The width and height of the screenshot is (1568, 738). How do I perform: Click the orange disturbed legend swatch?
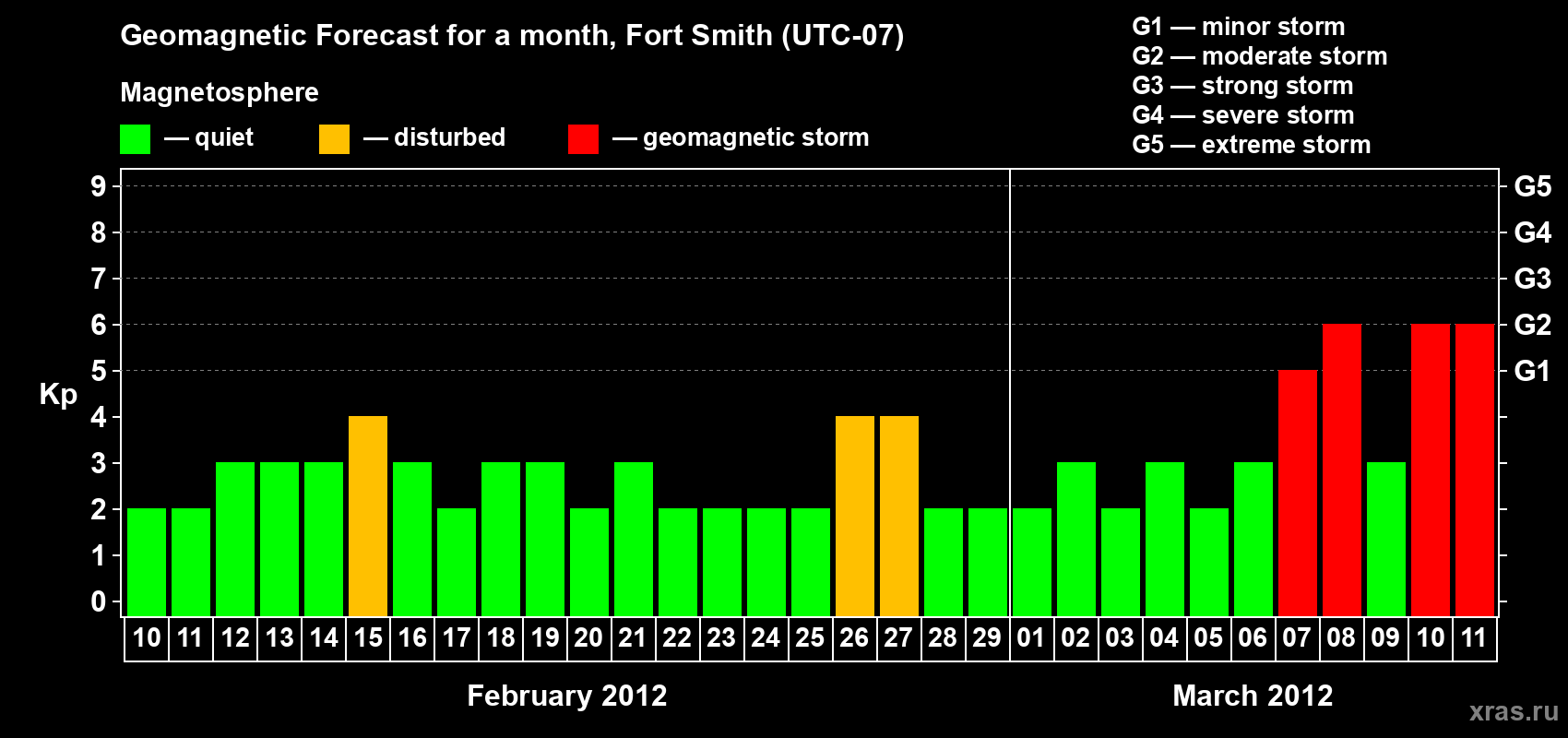click(x=335, y=139)
